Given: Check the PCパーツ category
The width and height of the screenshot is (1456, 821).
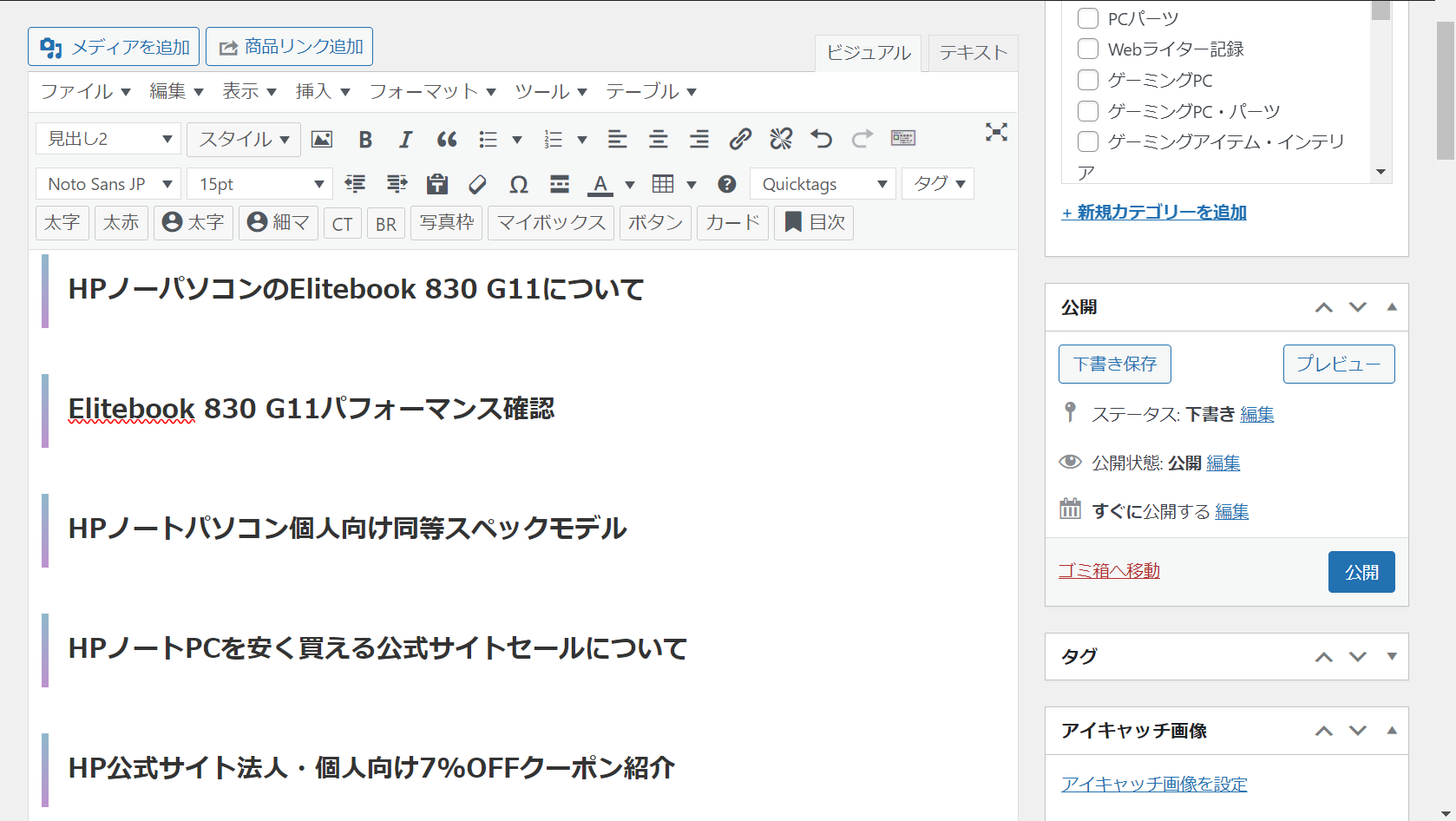Looking at the screenshot, I should [x=1087, y=18].
